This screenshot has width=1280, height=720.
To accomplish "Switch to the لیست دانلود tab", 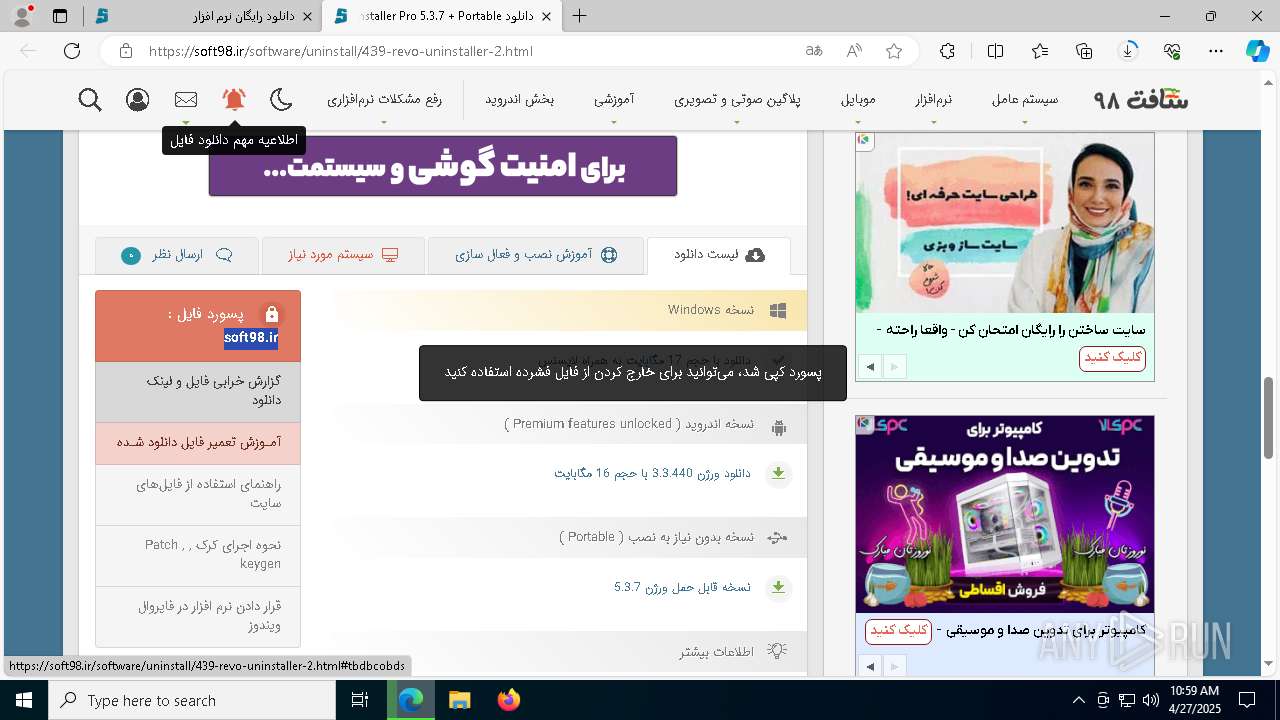I will [719, 255].
